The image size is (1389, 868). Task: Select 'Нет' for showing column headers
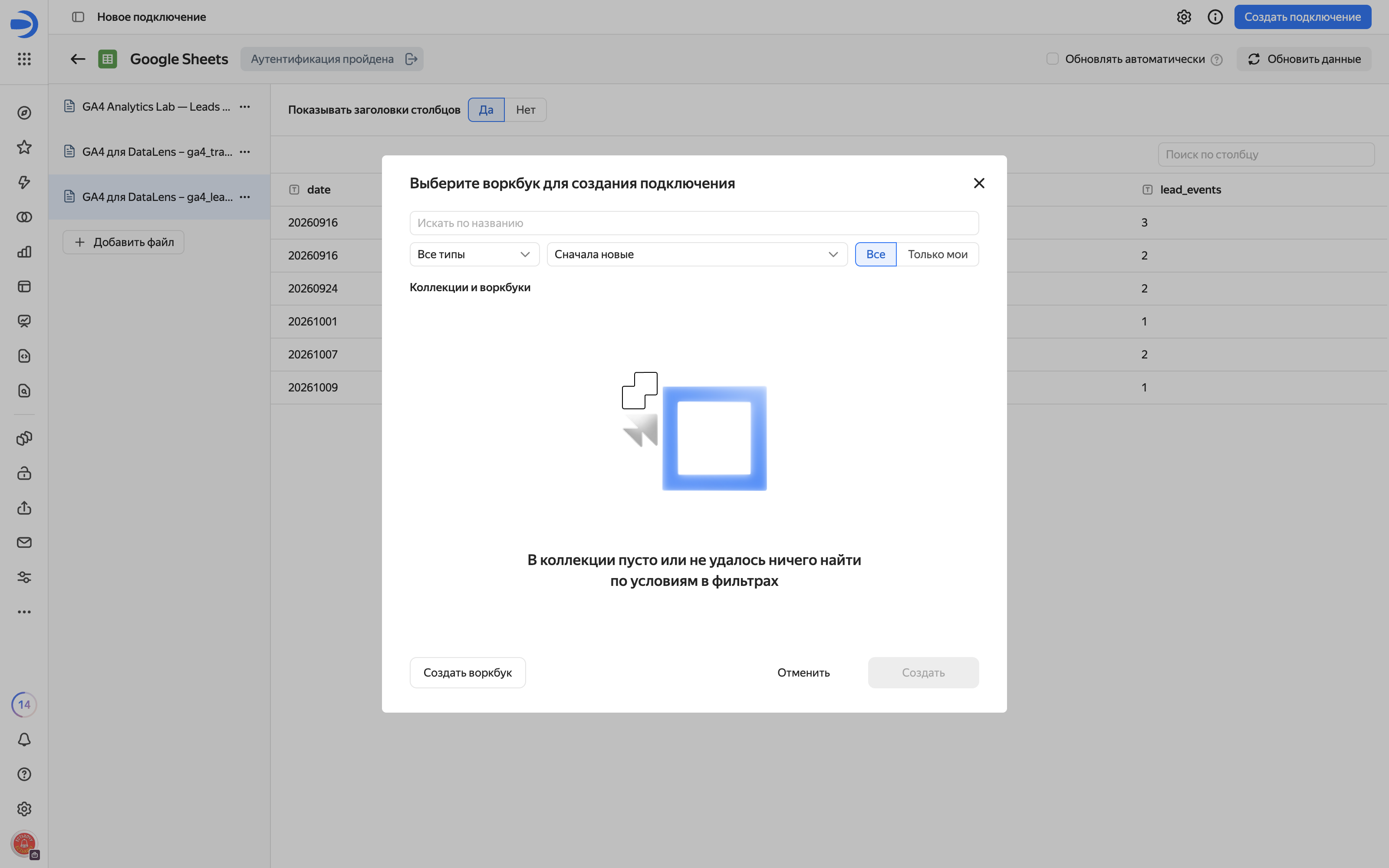[x=525, y=110]
